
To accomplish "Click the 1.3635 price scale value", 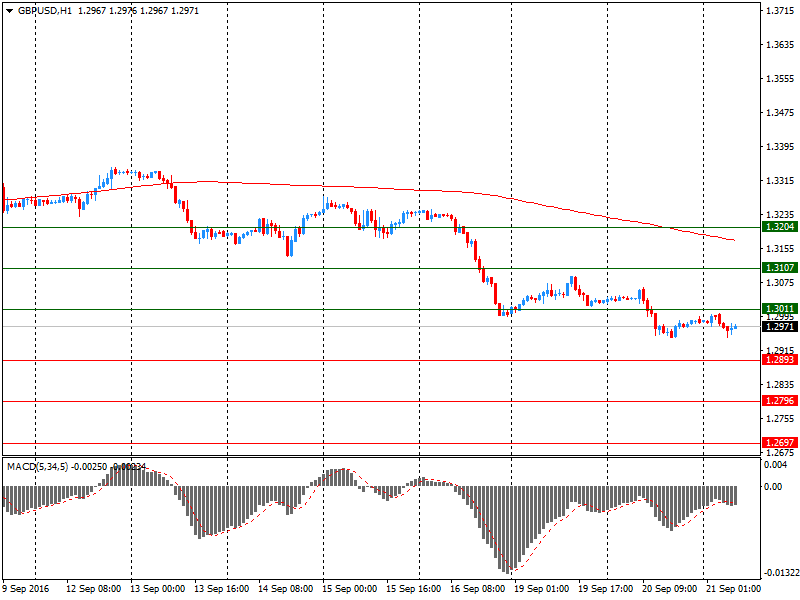I will coord(780,45).
